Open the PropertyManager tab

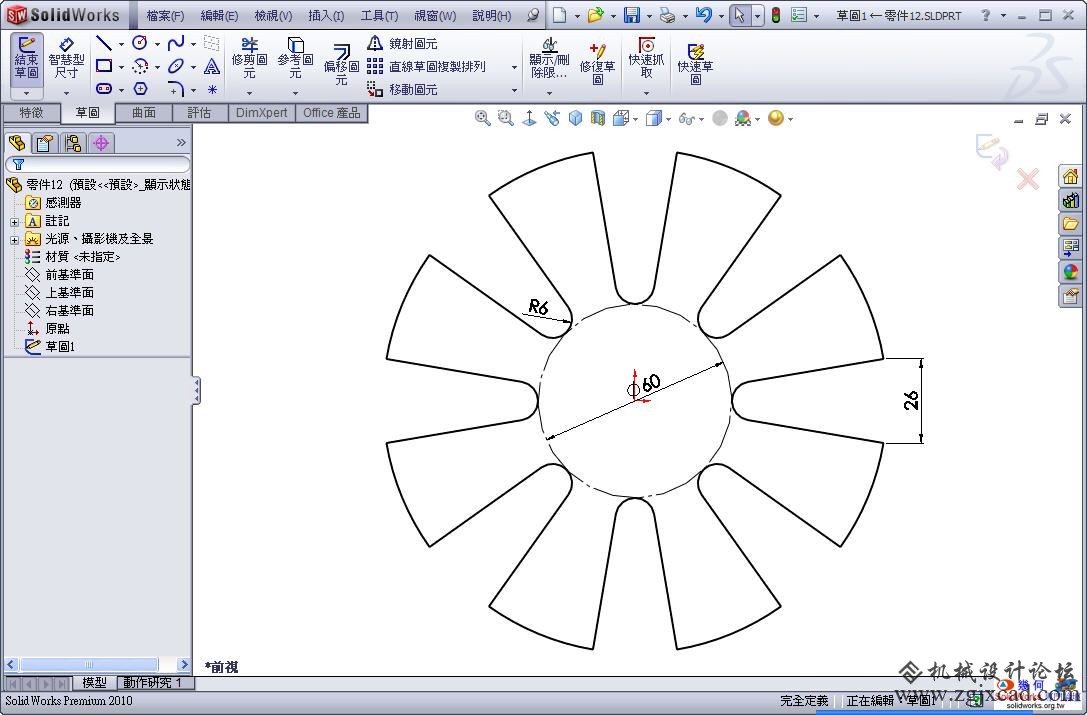pos(45,143)
